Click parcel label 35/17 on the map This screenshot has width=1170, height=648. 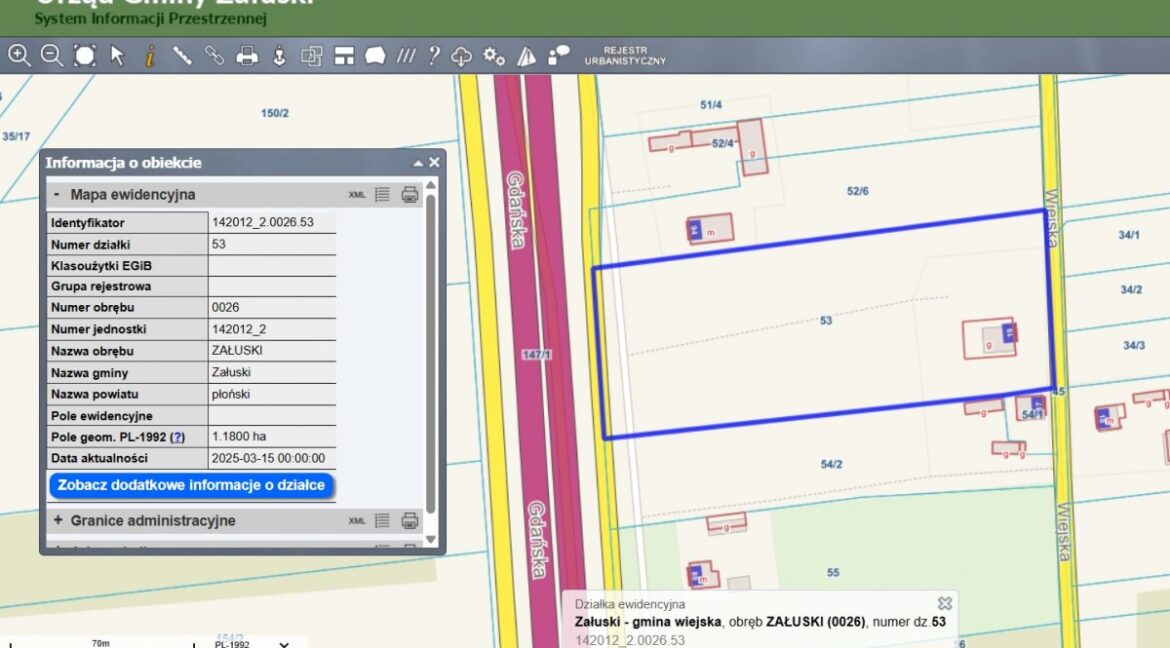click(x=16, y=137)
